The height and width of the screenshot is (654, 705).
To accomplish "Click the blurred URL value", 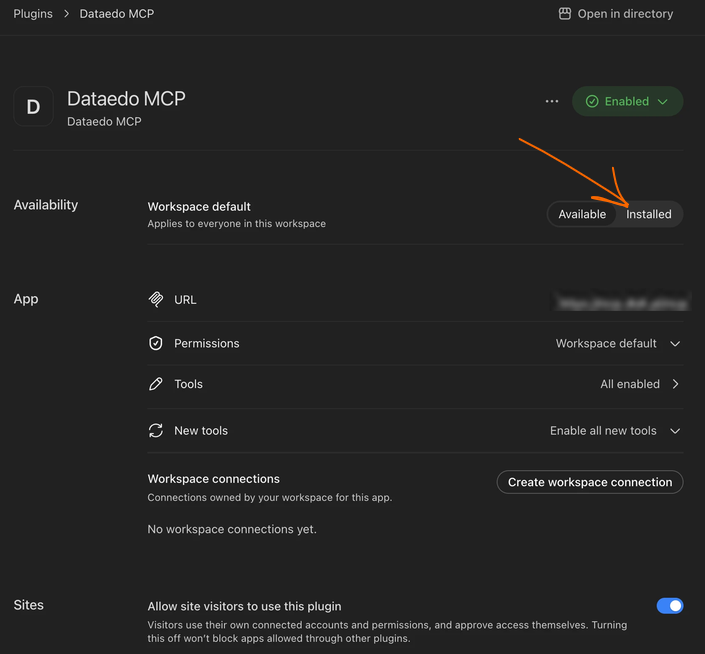I will tap(622, 303).
